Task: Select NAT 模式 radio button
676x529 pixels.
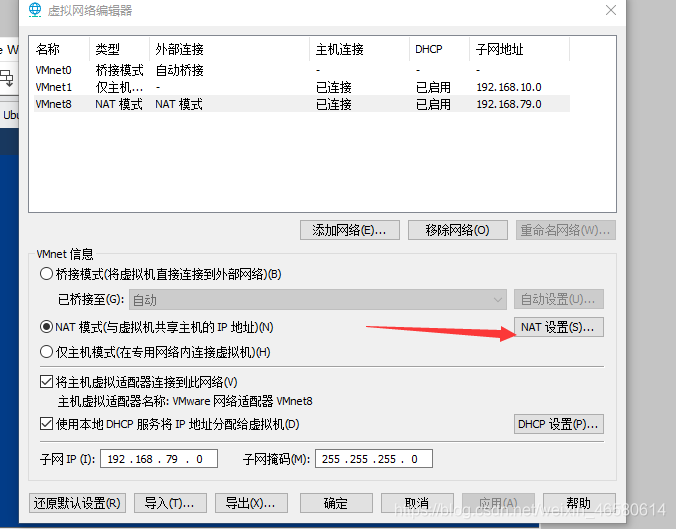Action: [46, 327]
